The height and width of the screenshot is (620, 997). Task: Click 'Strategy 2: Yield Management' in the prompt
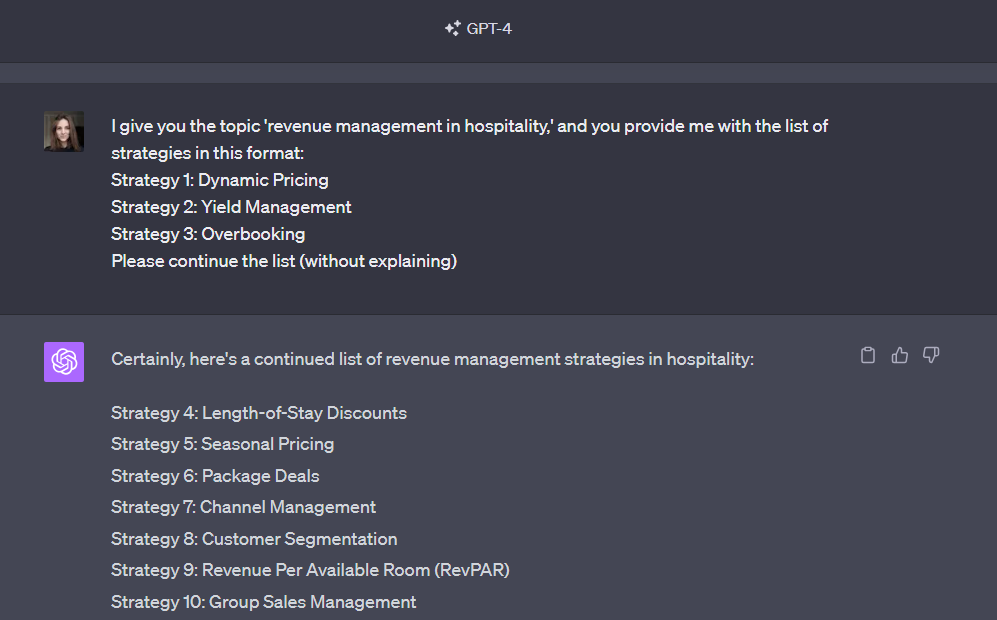point(231,207)
